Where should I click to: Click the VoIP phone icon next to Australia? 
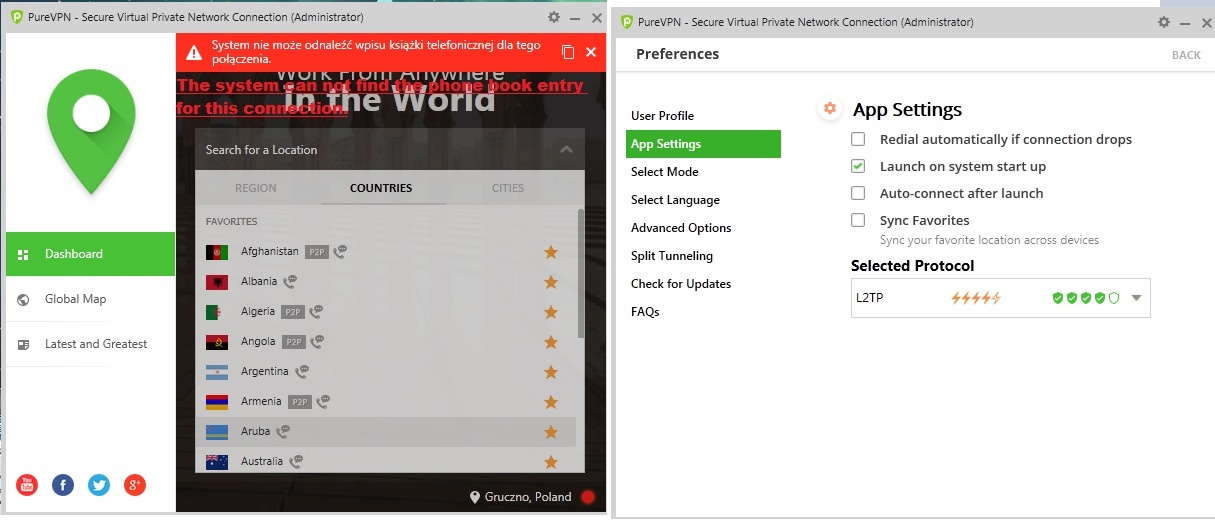296,462
